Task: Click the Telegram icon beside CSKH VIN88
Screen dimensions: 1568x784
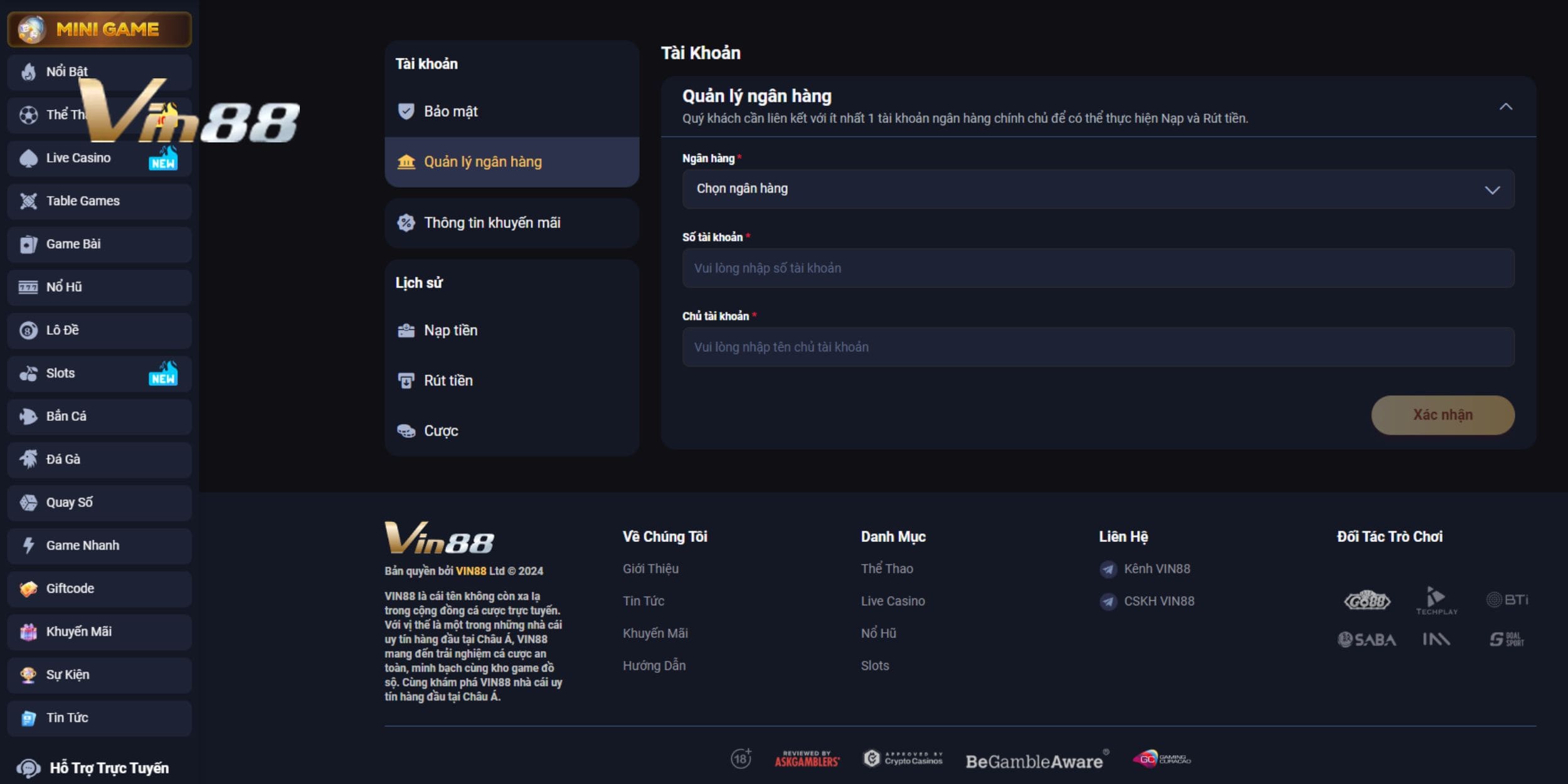Action: (1108, 601)
